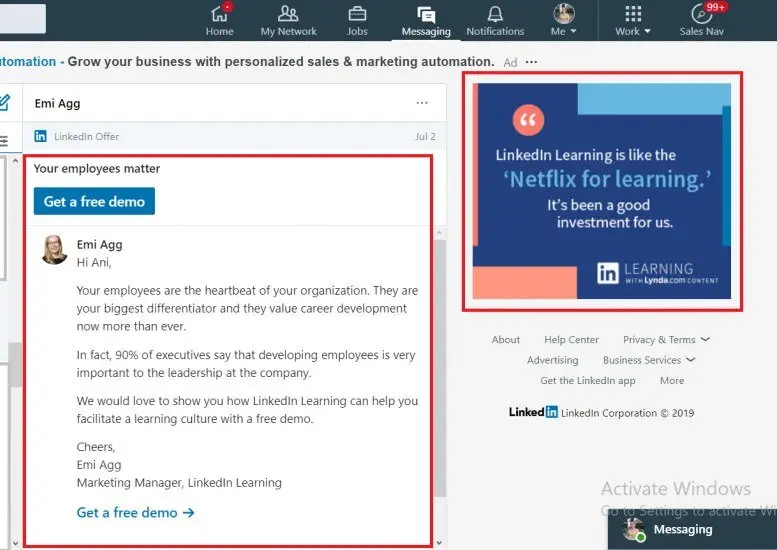Image resolution: width=777 pixels, height=550 pixels.
Task: Open the About footer link
Action: point(505,340)
